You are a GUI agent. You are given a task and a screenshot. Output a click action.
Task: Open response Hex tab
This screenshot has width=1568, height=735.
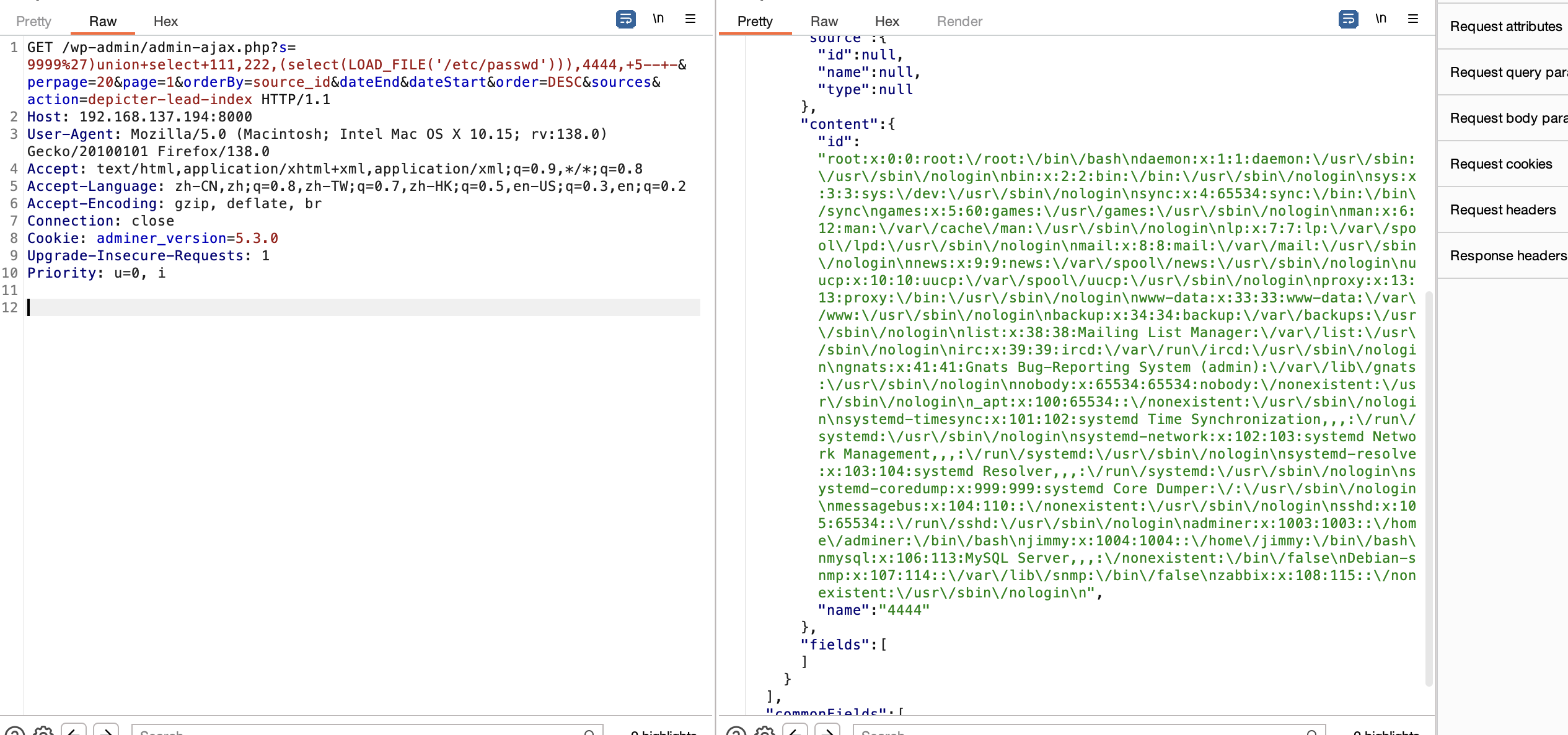coord(887,22)
